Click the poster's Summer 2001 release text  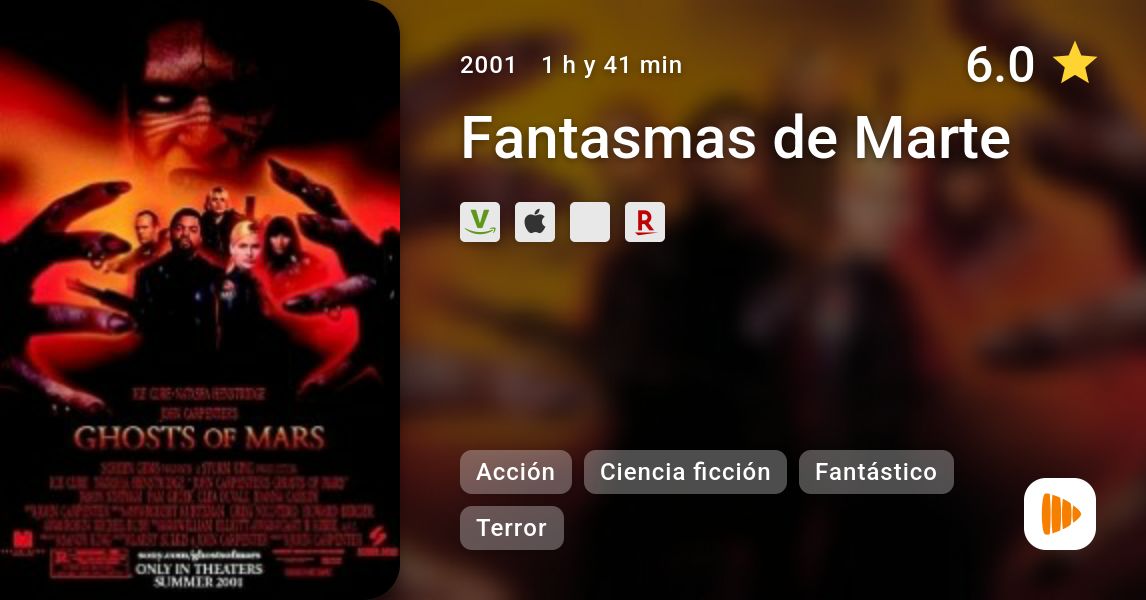[x=199, y=582]
